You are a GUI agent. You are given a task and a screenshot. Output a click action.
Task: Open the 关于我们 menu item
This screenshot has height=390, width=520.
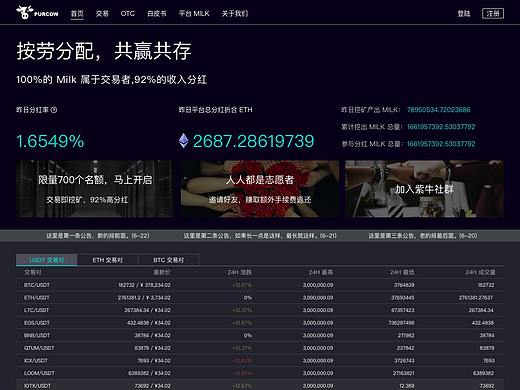coord(235,14)
